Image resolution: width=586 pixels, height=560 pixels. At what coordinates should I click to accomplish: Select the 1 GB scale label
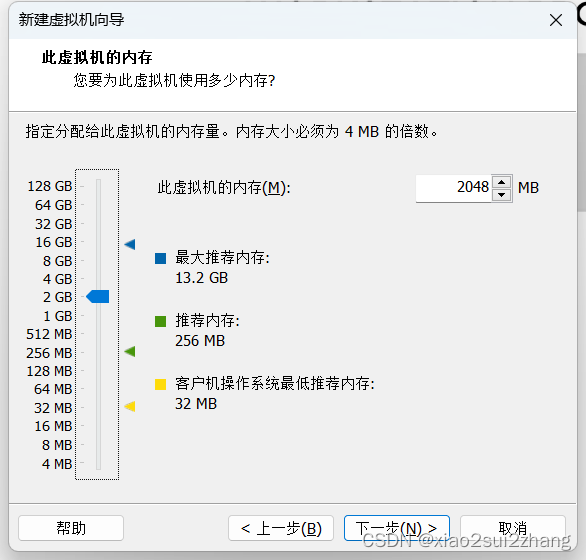tap(57, 316)
